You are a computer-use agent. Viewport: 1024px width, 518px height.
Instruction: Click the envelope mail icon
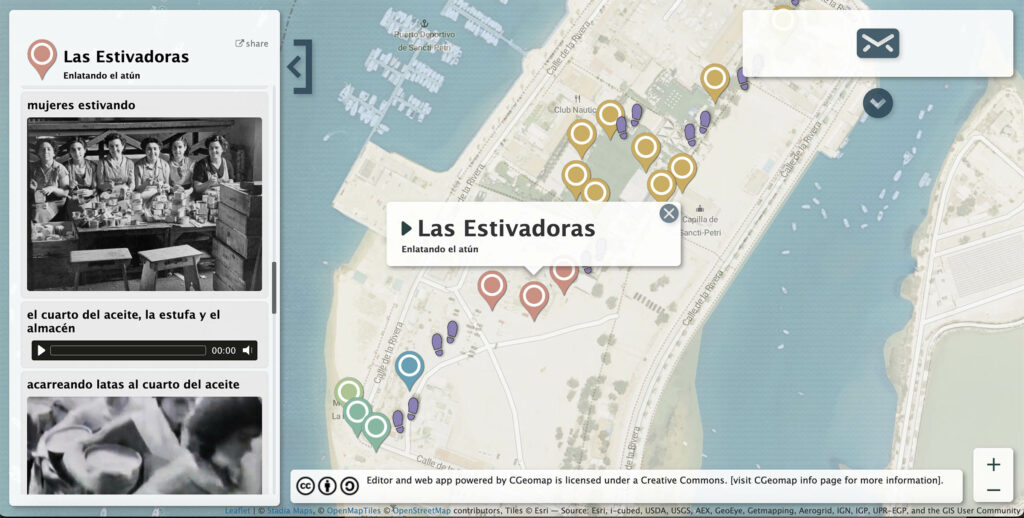[x=877, y=43]
